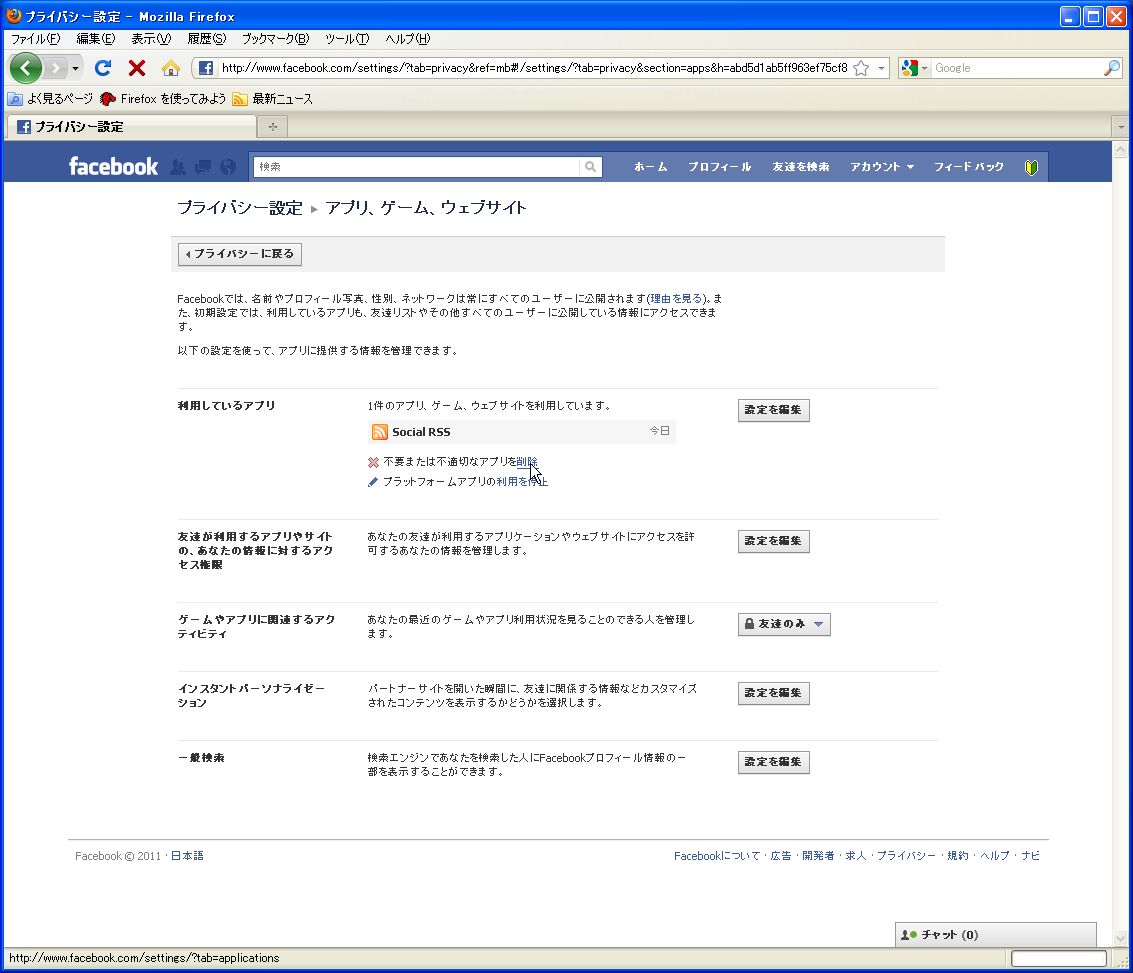Click the Google search box
The width and height of the screenshot is (1133, 973).
point(1017,68)
